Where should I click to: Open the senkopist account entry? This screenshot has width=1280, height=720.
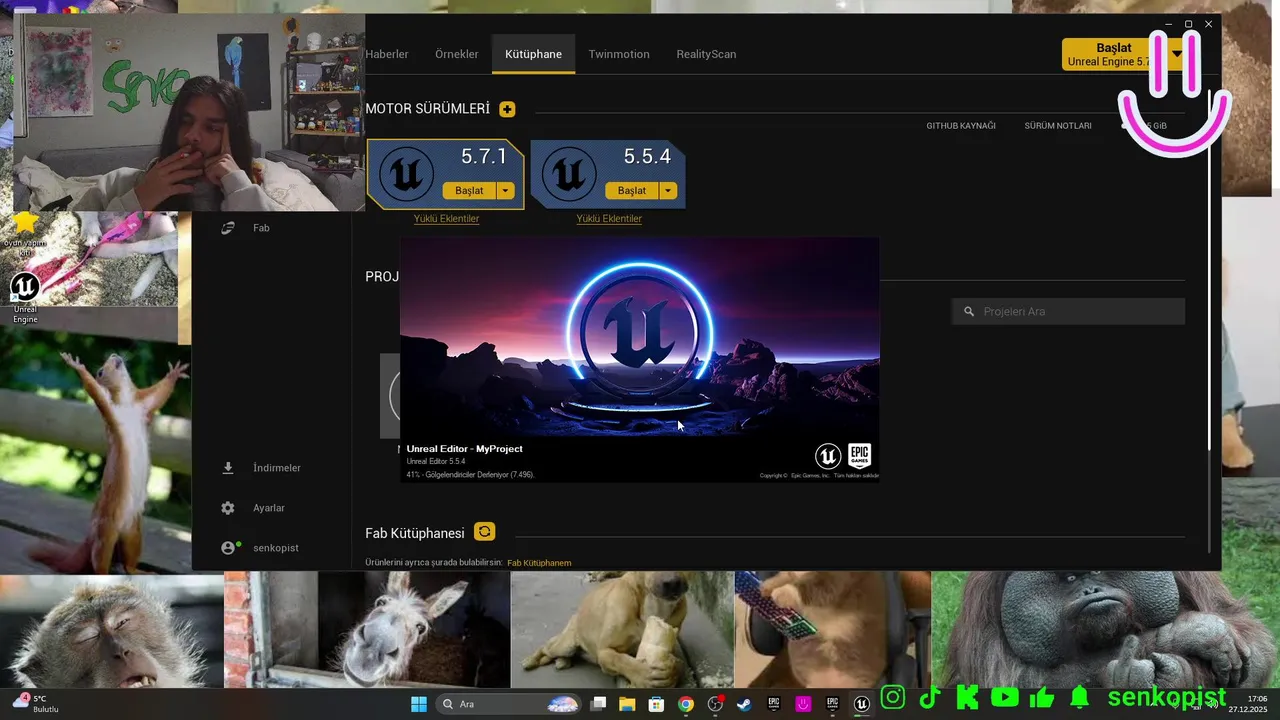tap(260, 548)
